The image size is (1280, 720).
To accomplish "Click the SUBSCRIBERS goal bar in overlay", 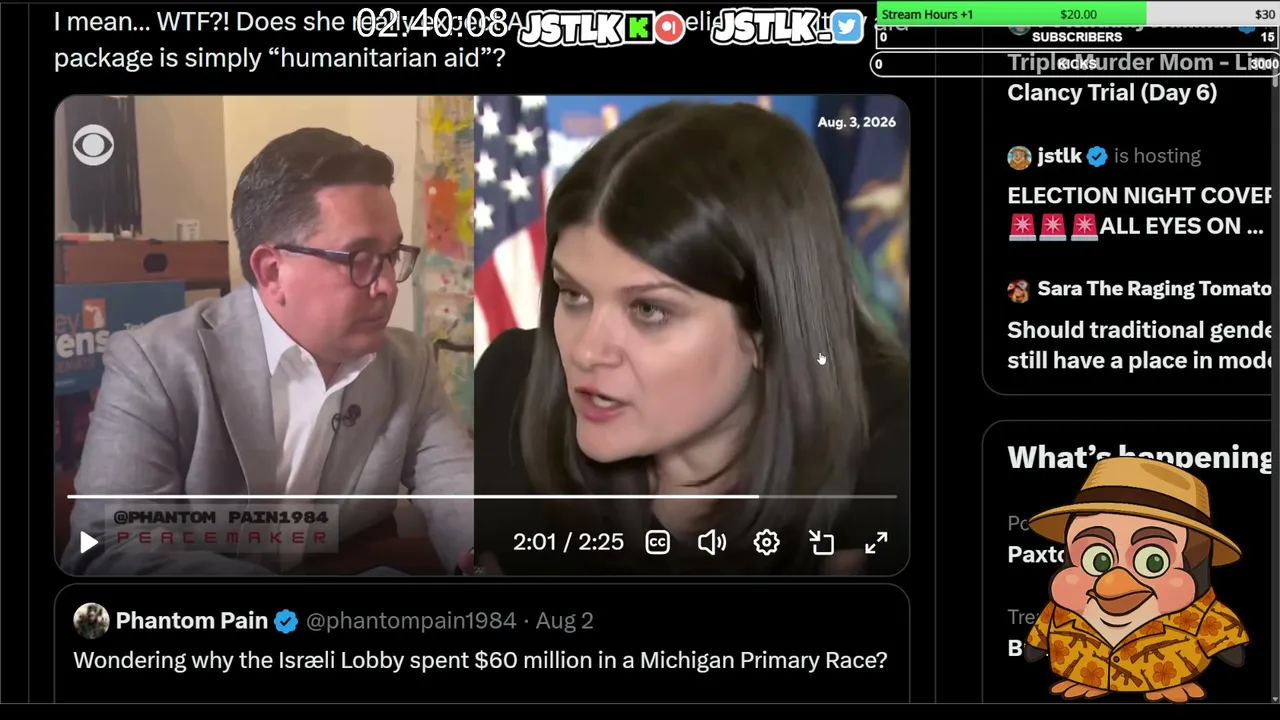I will point(1077,37).
